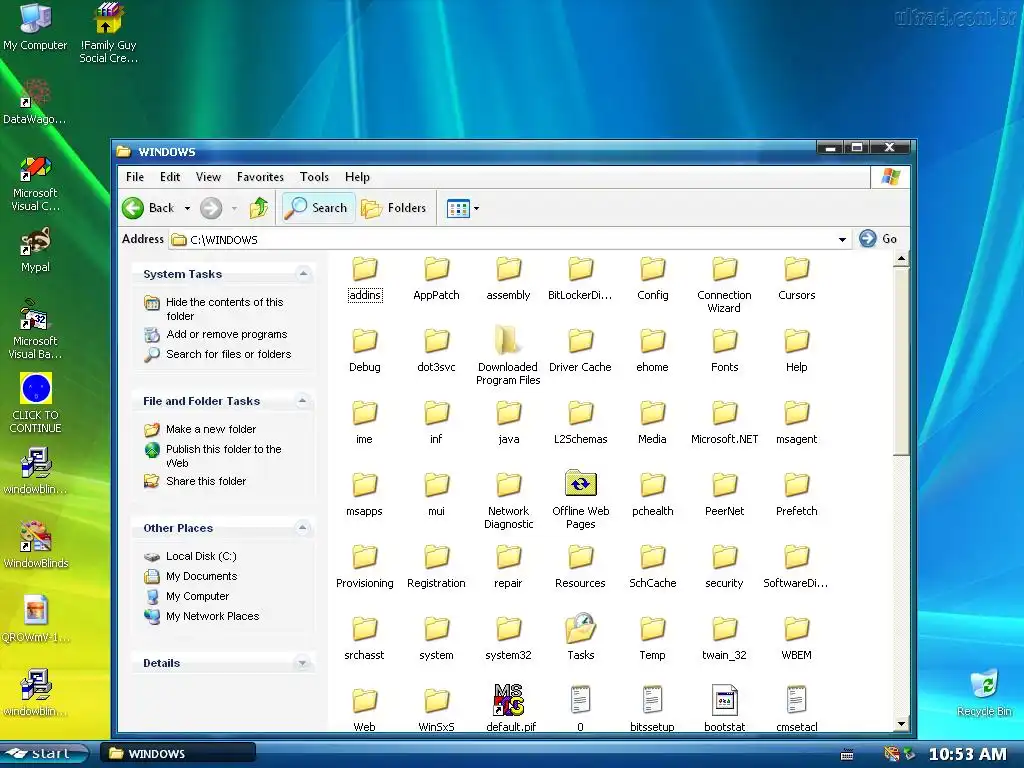Toggle the Folders pane button

tap(394, 208)
